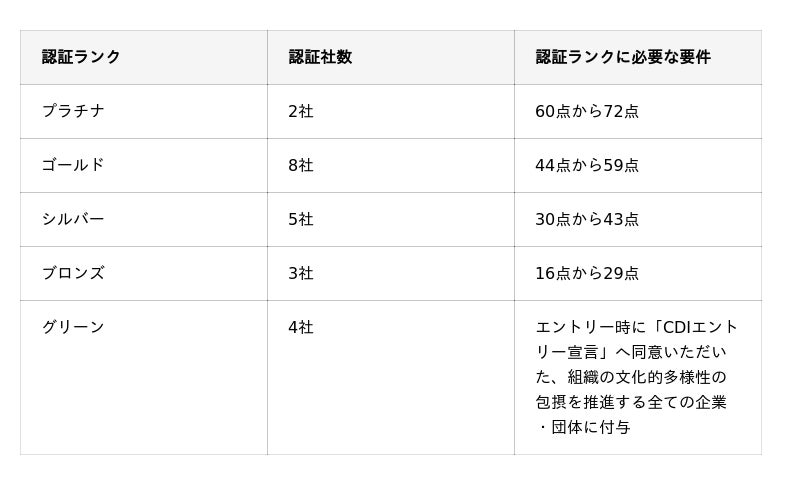Click the 8社 count cell

(300, 165)
